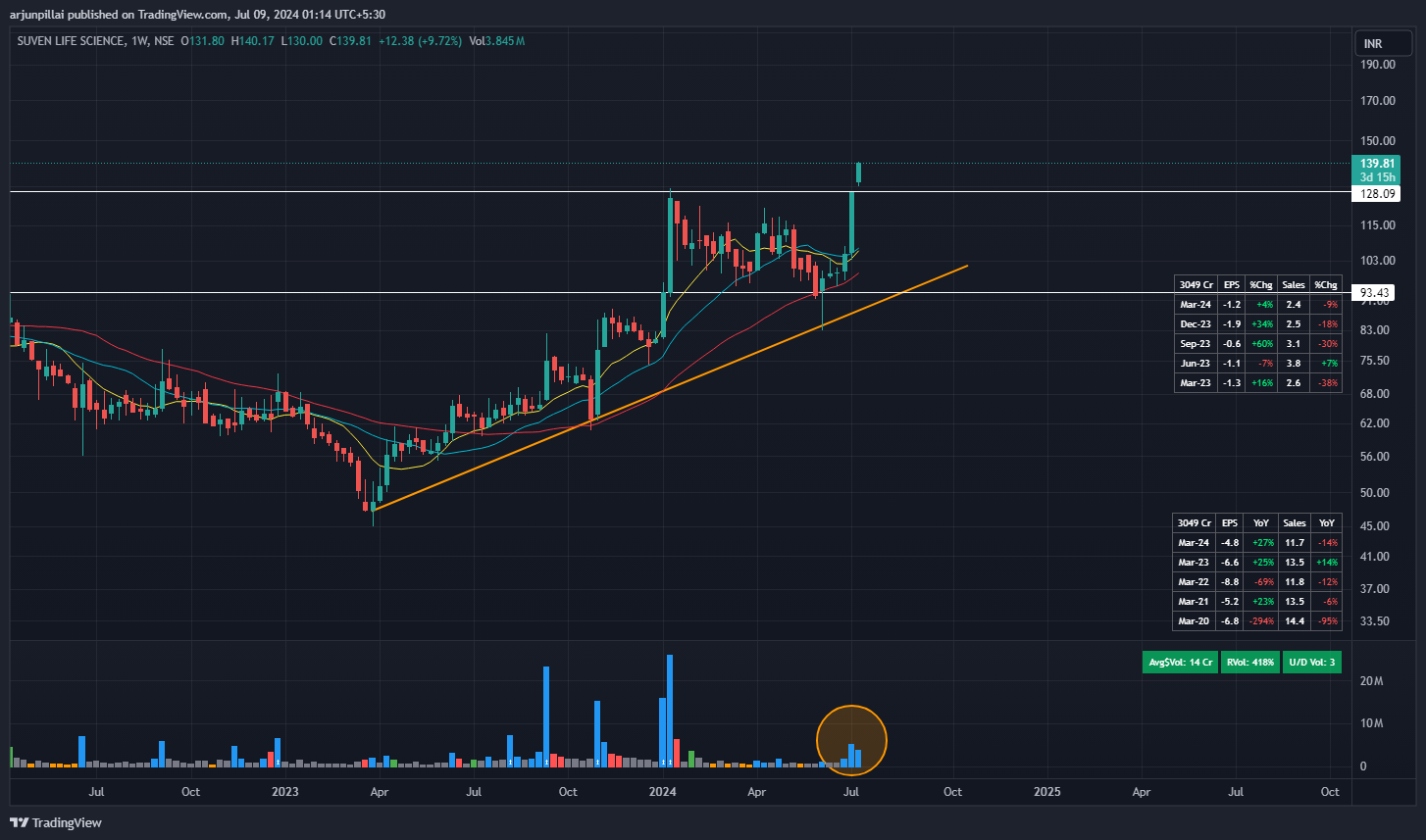Select the 139.81 current price label

(x=1378, y=163)
